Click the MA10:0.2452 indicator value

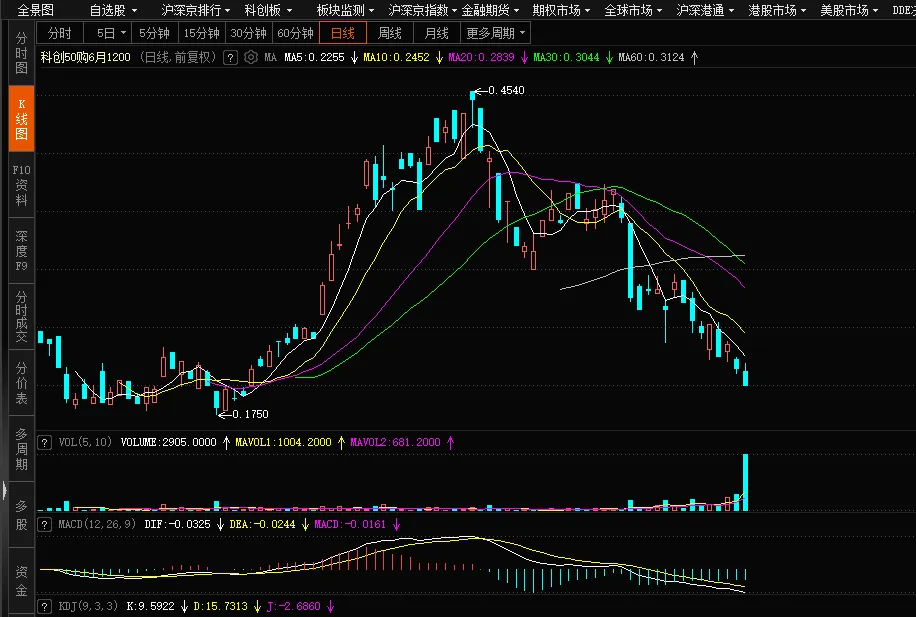pyautogui.click(x=396, y=57)
